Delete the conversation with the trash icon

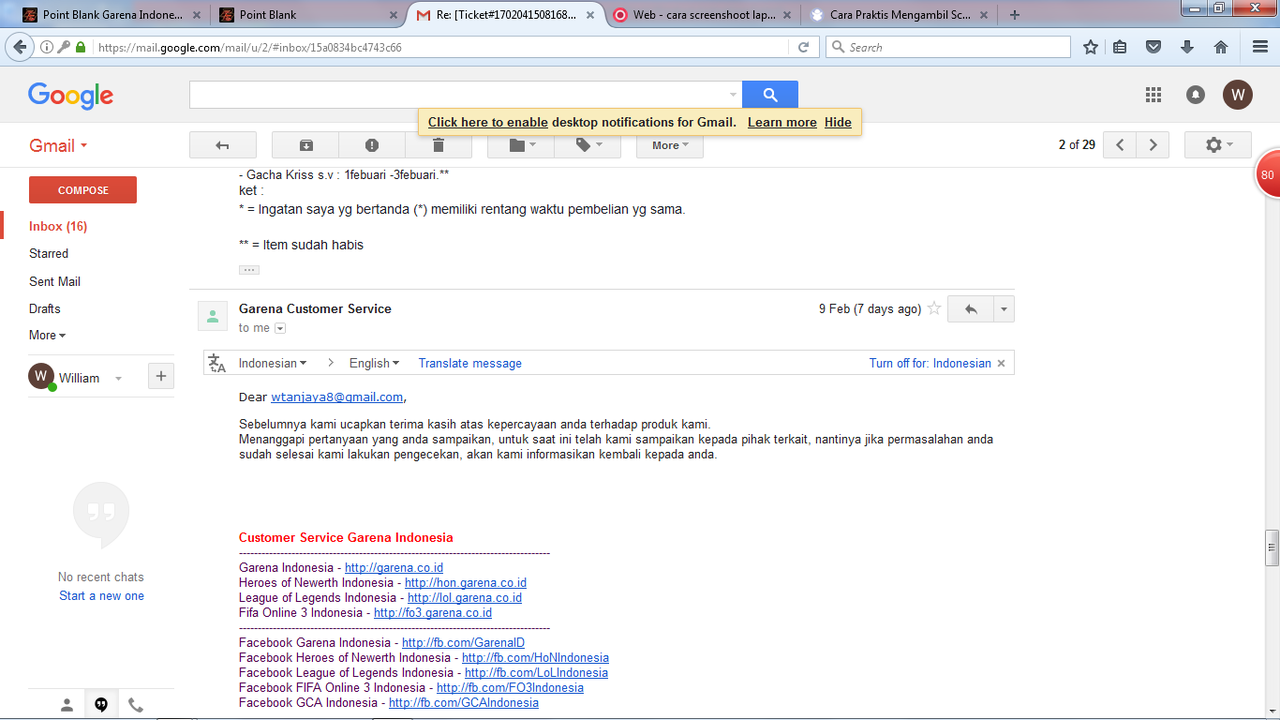pyautogui.click(x=438, y=145)
